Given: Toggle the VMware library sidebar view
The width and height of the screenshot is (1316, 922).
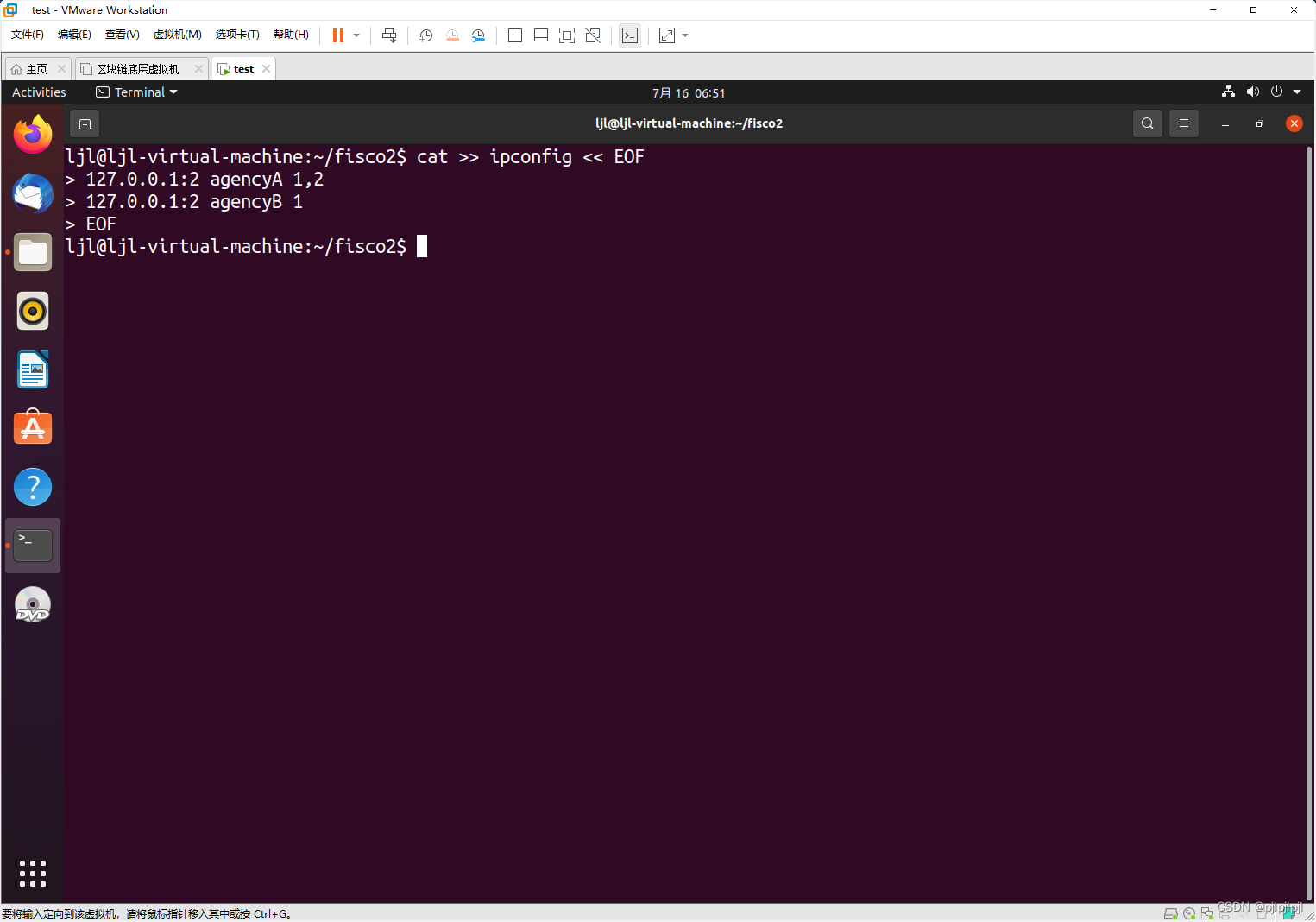Looking at the screenshot, I should point(515,35).
